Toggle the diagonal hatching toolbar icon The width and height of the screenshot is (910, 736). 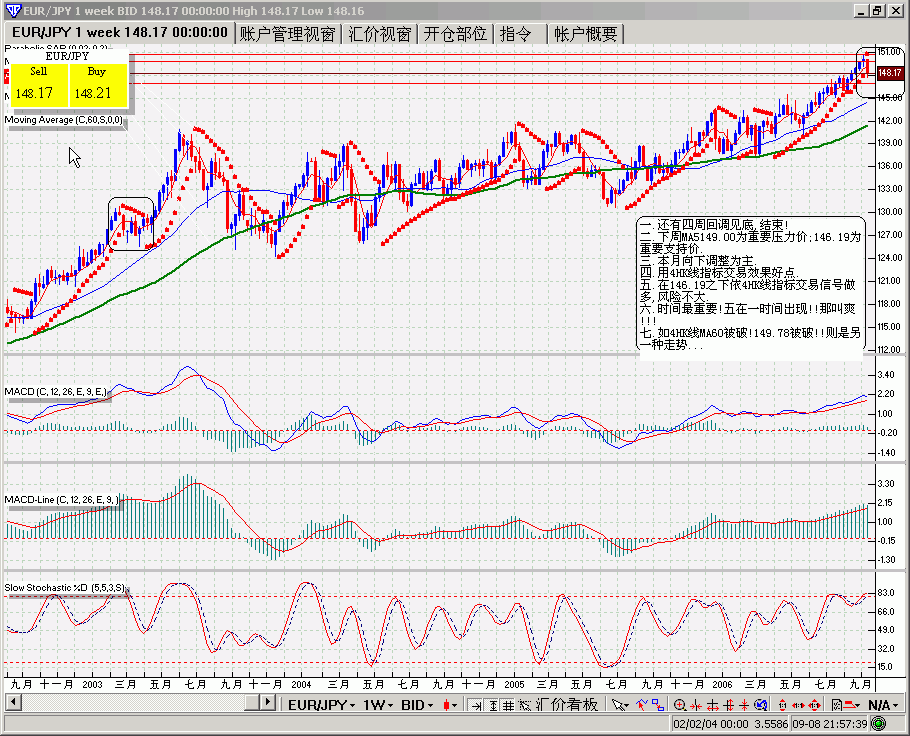coord(525,705)
